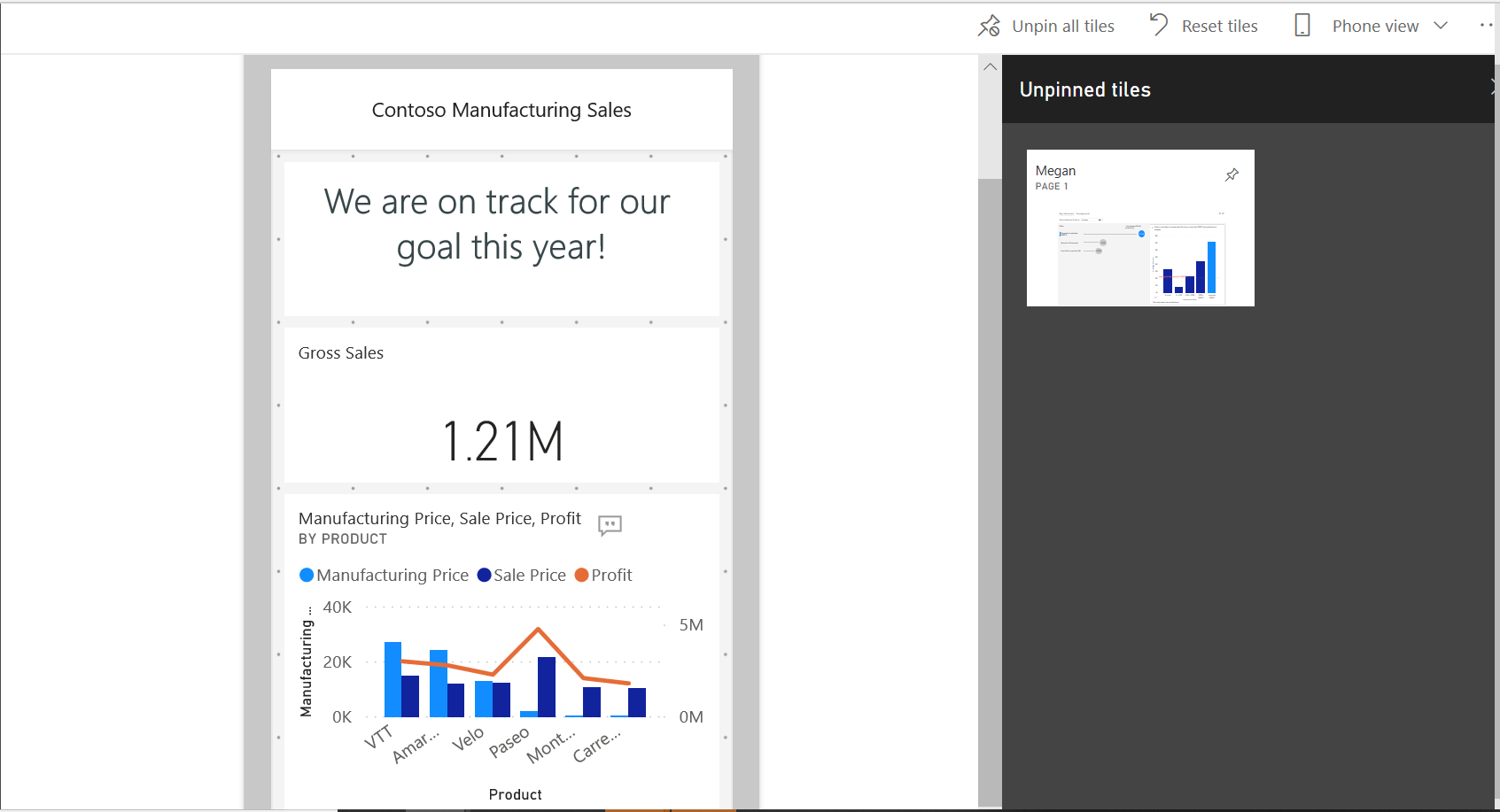Click the Contoso Manufacturing Sales title
Image resolution: width=1500 pixels, height=812 pixels.
pos(501,110)
